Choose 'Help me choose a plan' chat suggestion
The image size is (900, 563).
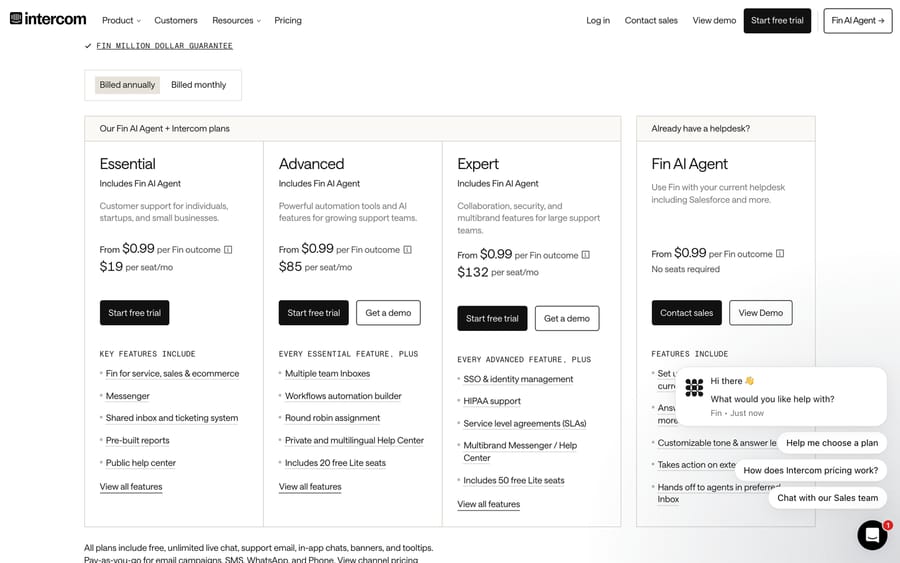pos(832,442)
